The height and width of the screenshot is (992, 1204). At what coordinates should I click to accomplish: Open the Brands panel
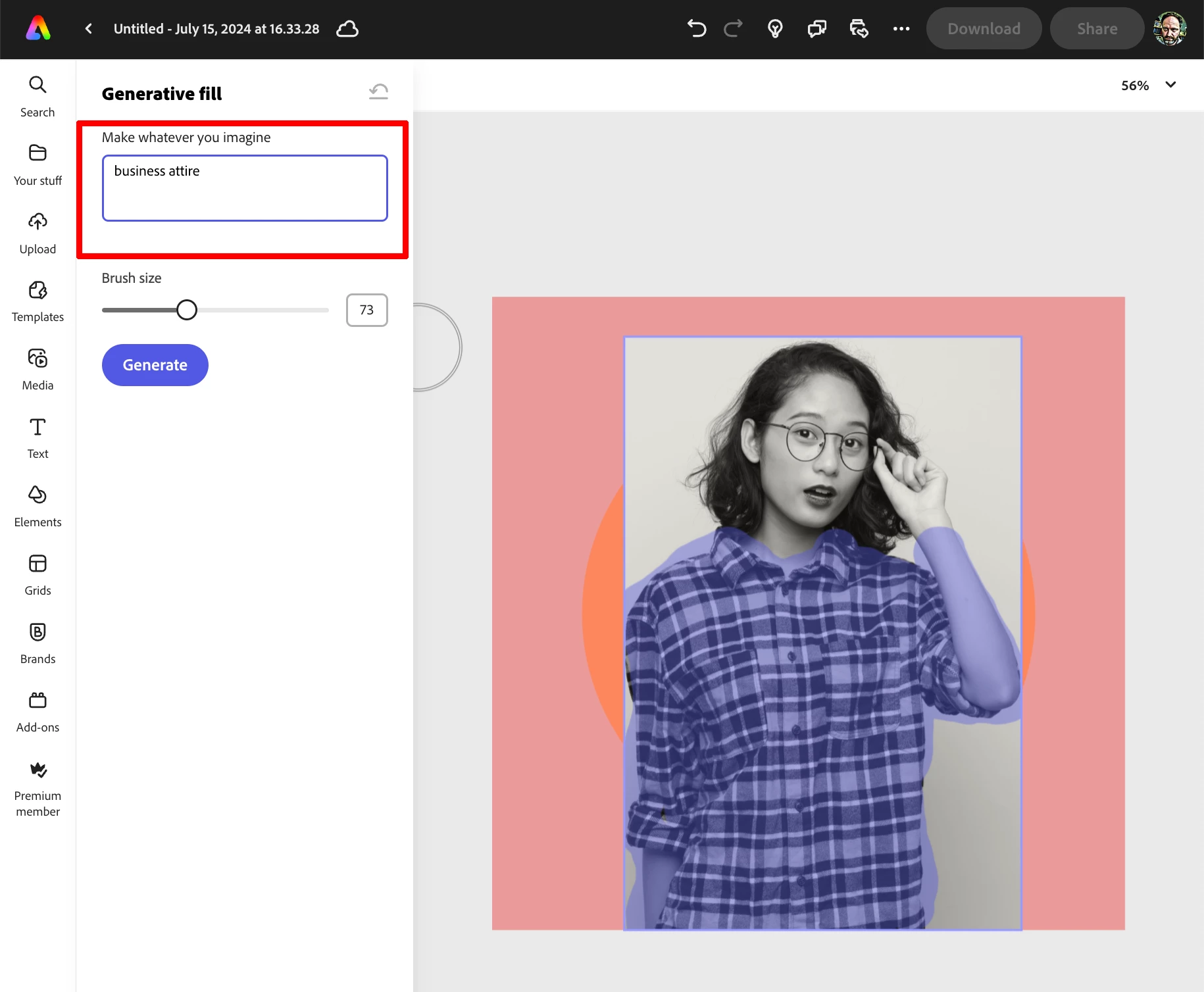[x=38, y=644]
